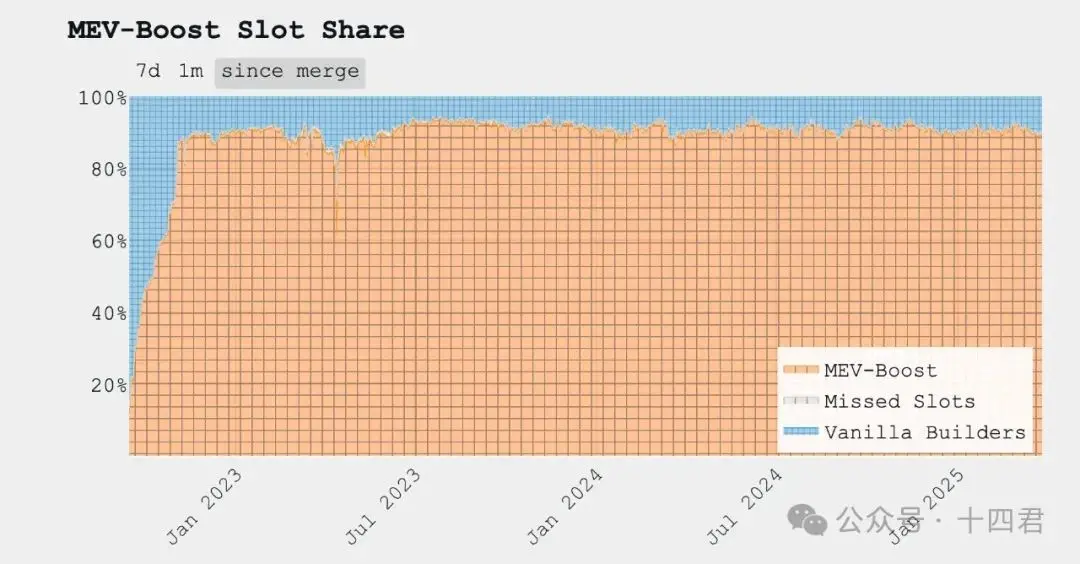Toggle the Vanilla Builders legend label
1080x564 pixels.
tap(924, 432)
